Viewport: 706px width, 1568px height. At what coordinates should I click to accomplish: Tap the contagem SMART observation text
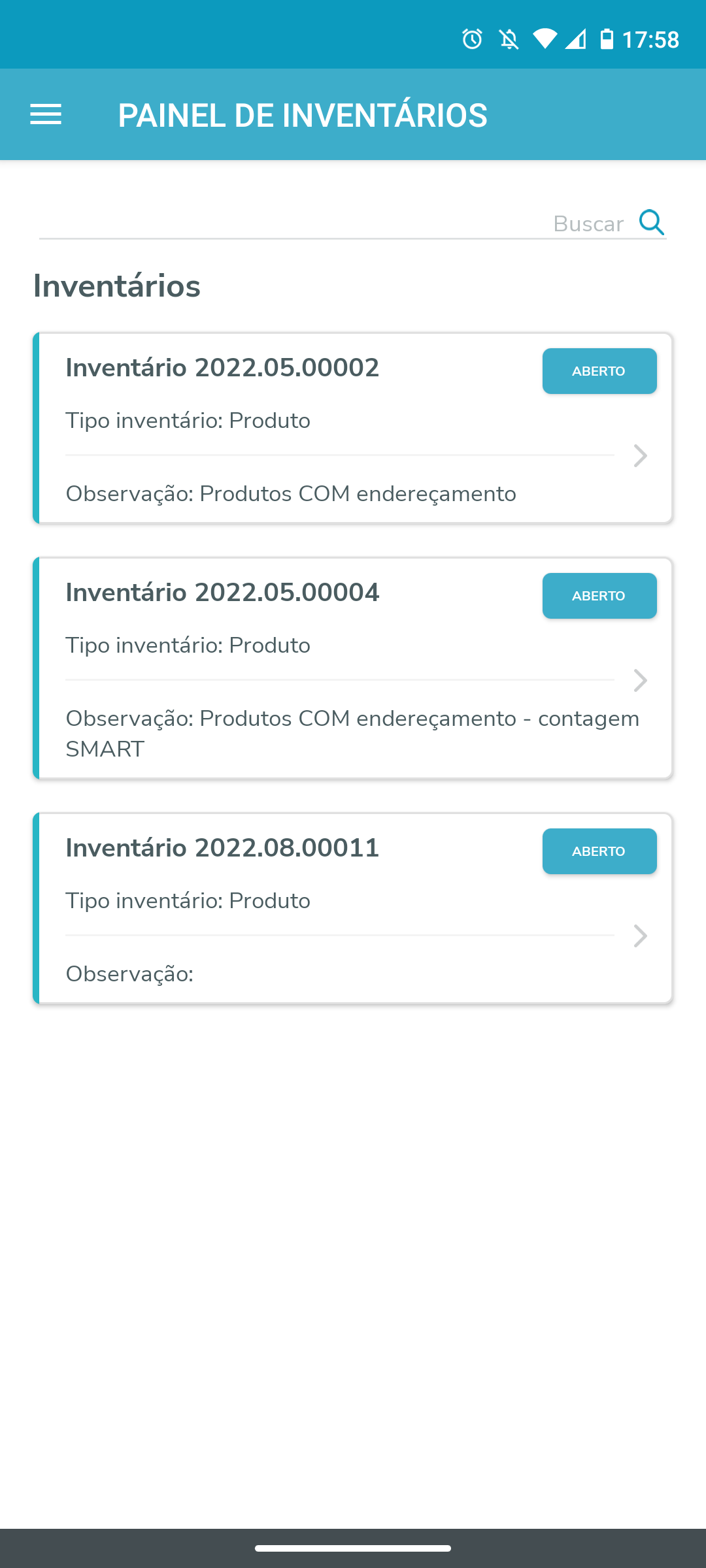[352, 733]
